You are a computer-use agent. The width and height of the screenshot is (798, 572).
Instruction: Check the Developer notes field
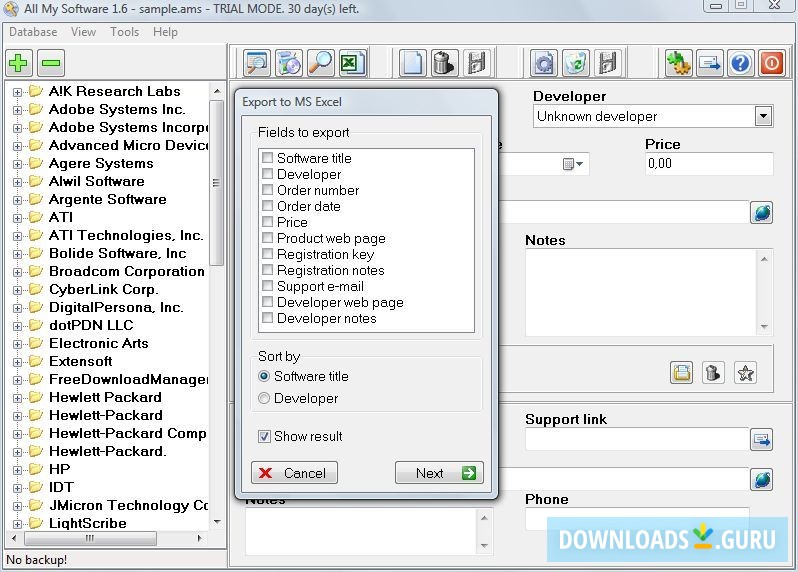(x=267, y=318)
